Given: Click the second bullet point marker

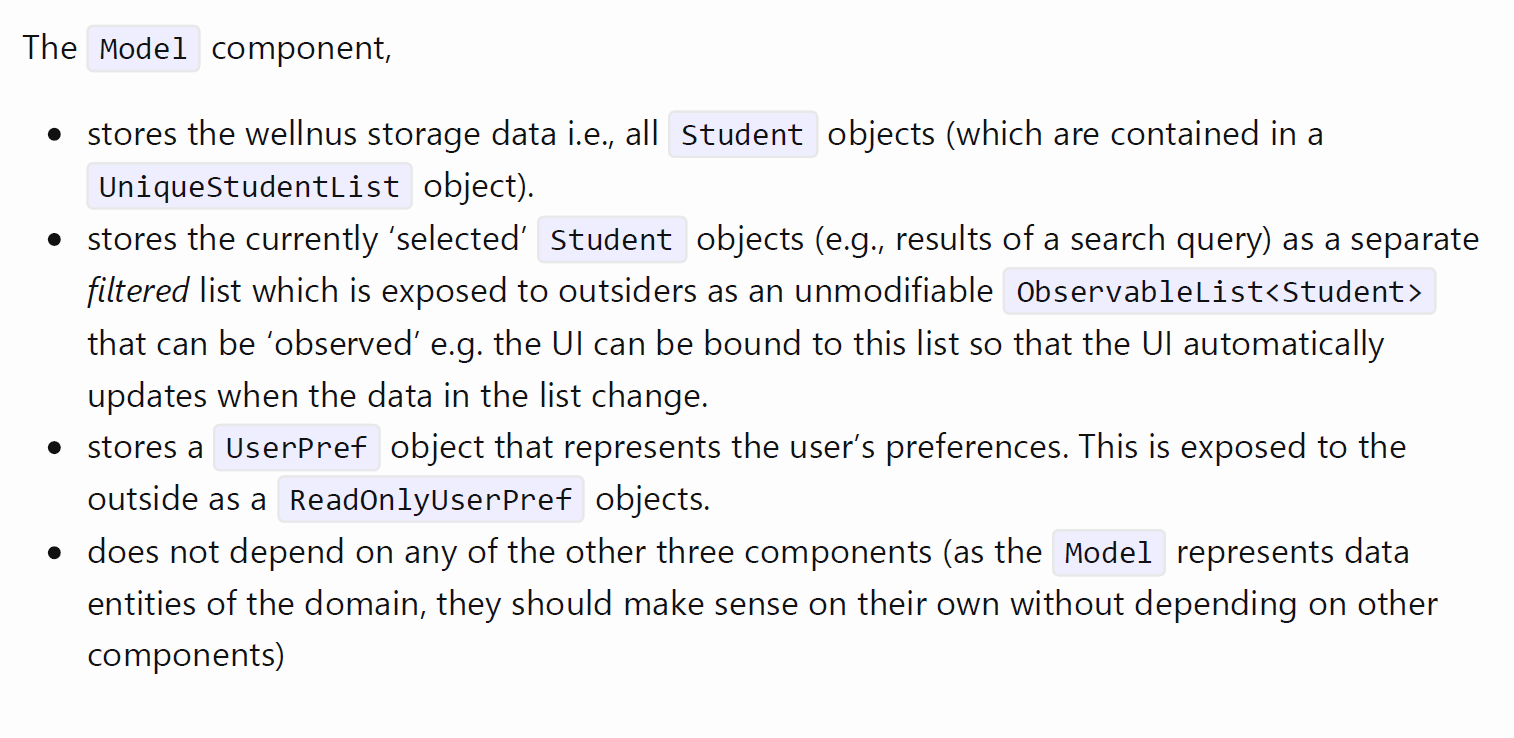Looking at the screenshot, I should pos(55,241).
